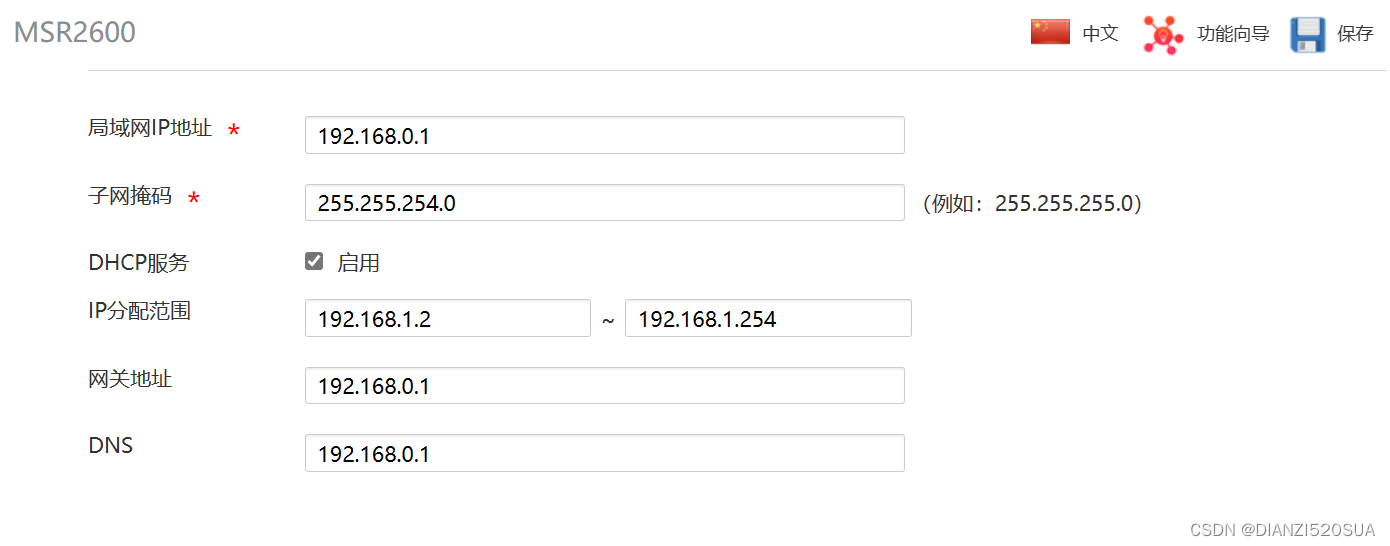Click the 子网掩码 label
1390x546 pixels.
pos(130,196)
